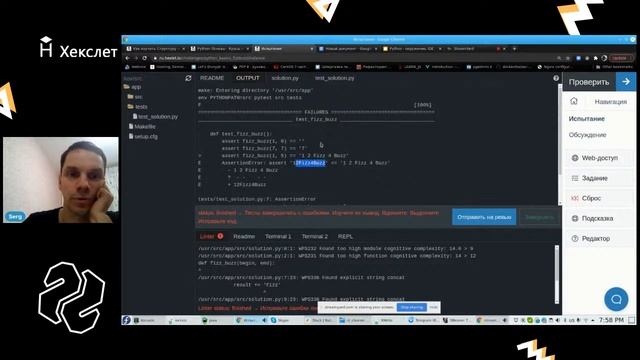The image size is (640, 360).
Task: Click the browser back arrow
Action: pos(127,58)
